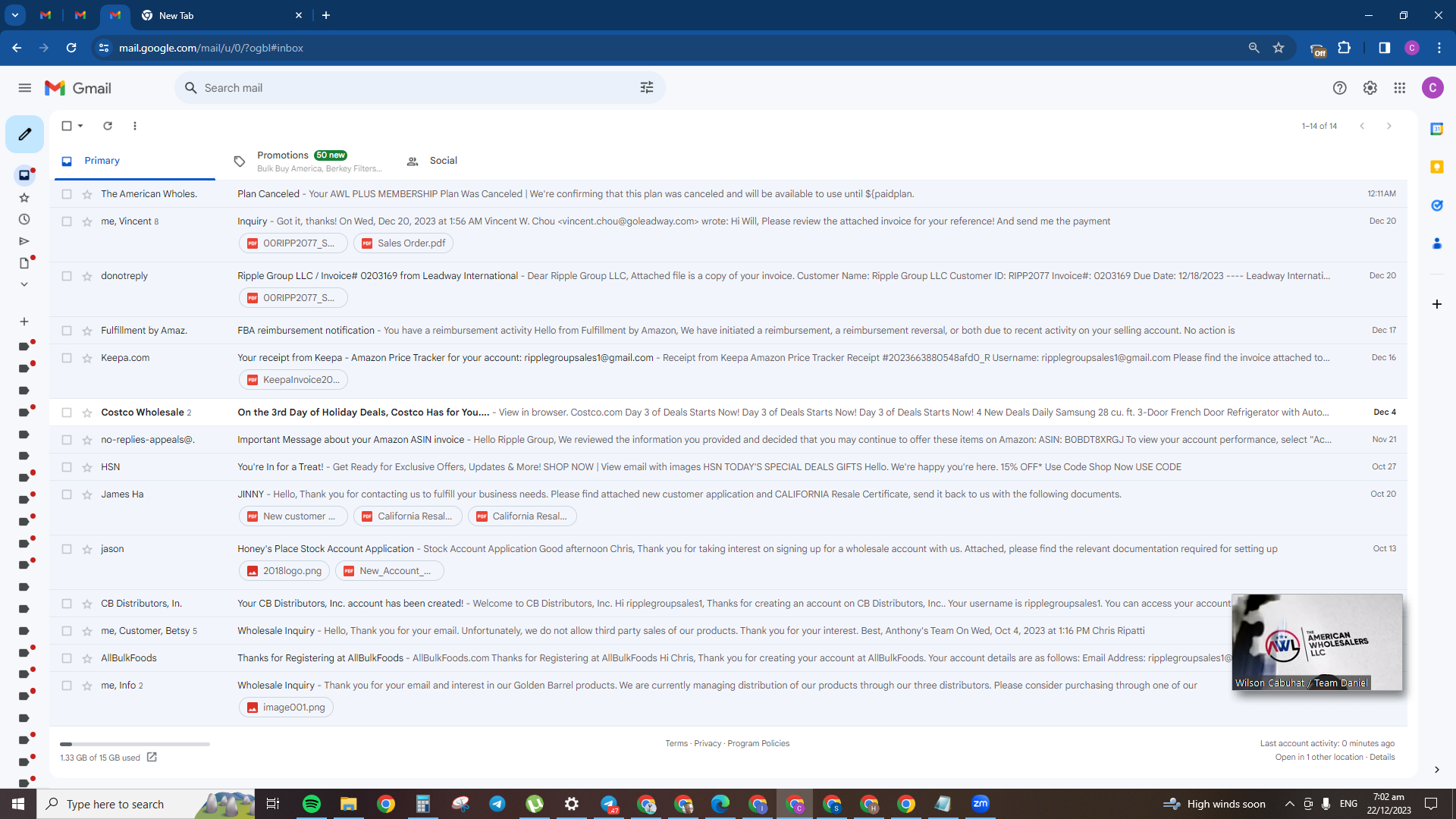
Task: Open search options filter icon
Action: [x=647, y=88]
